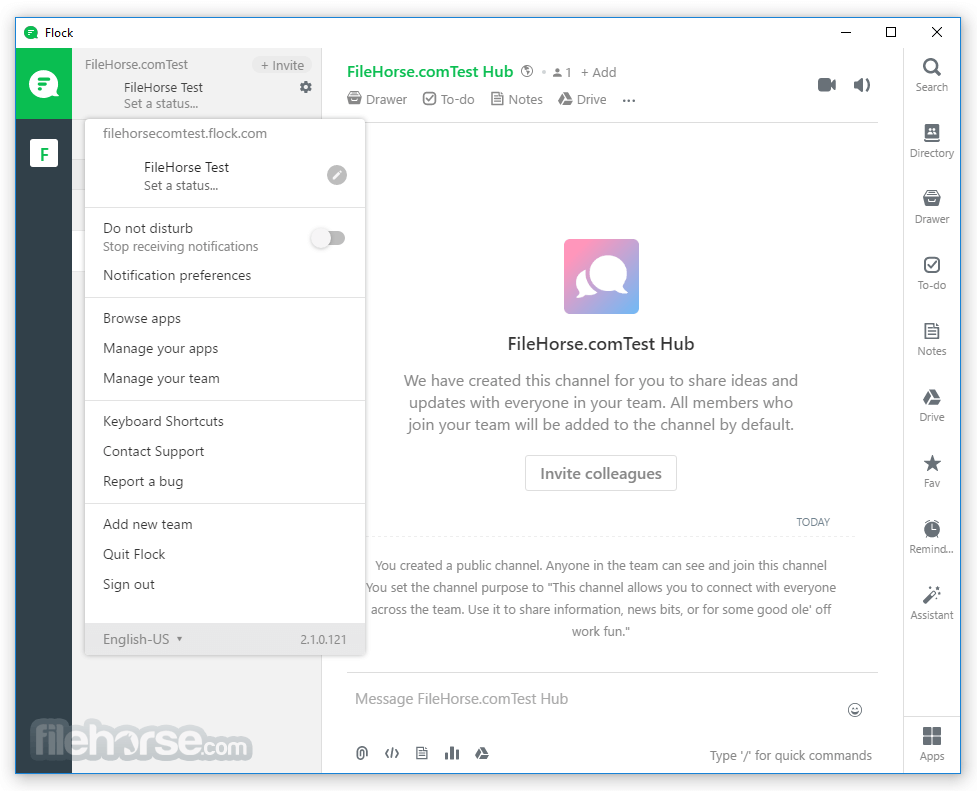This screenshot has width=977, height=791.
Task: Maximize the Flock window
Action: point(891,32)
